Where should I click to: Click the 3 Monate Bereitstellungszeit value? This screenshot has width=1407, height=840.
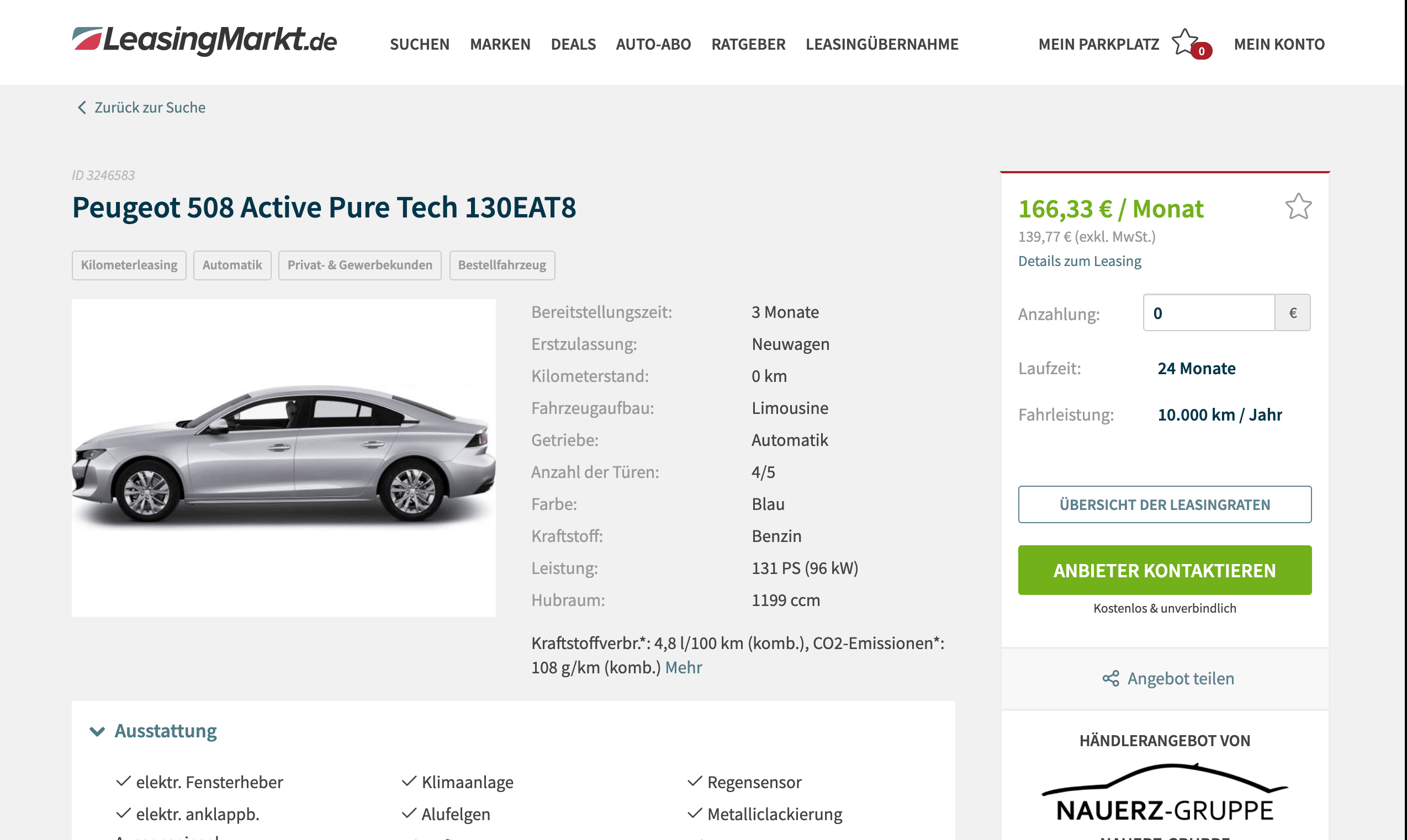785,312
